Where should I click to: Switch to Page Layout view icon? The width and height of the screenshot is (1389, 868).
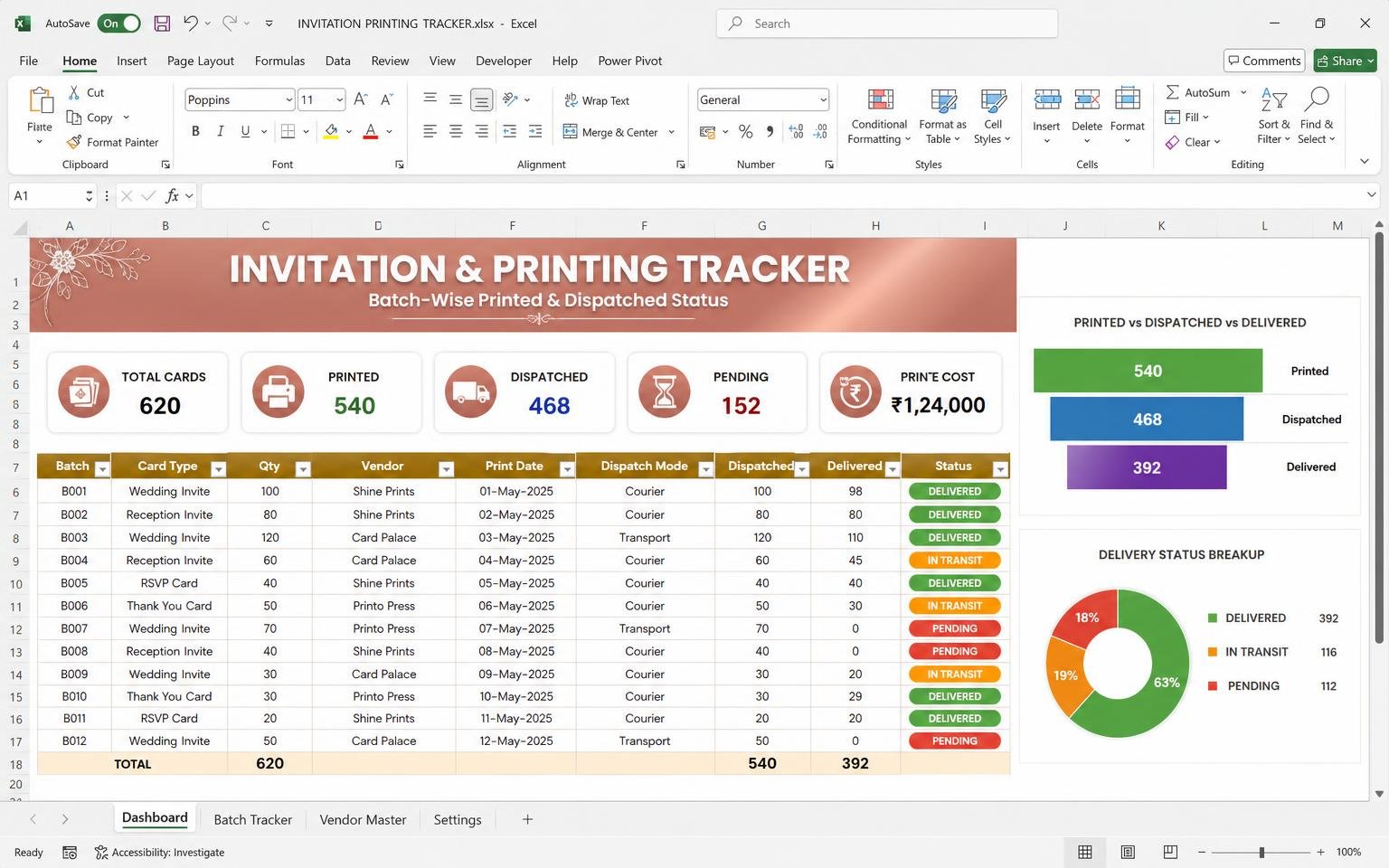tap(1128, 852)
